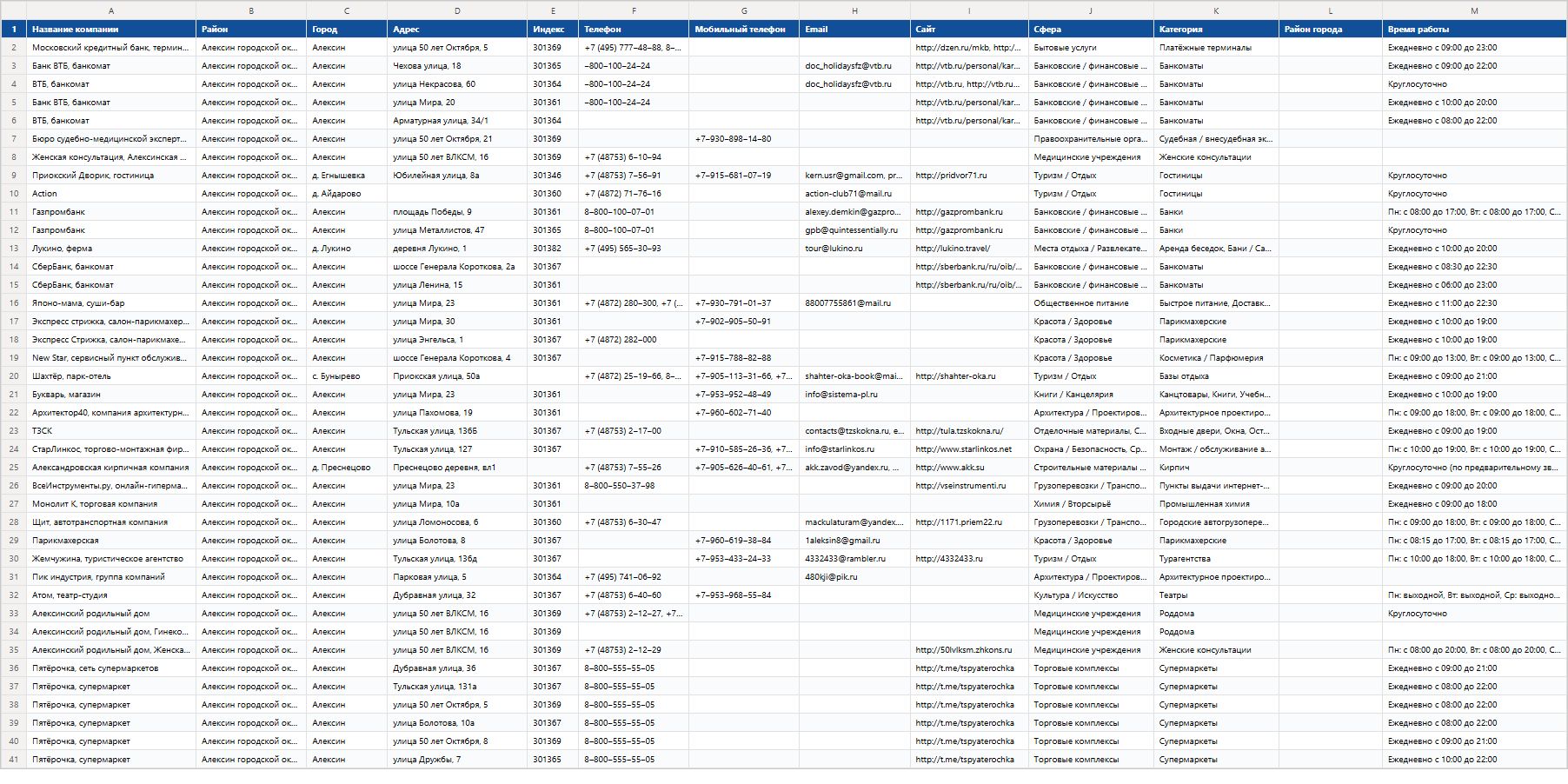This screenshot has width=1568, height=784.
Task: Select the email cell '480kji@pik.ru'
Action: point(854,577)
